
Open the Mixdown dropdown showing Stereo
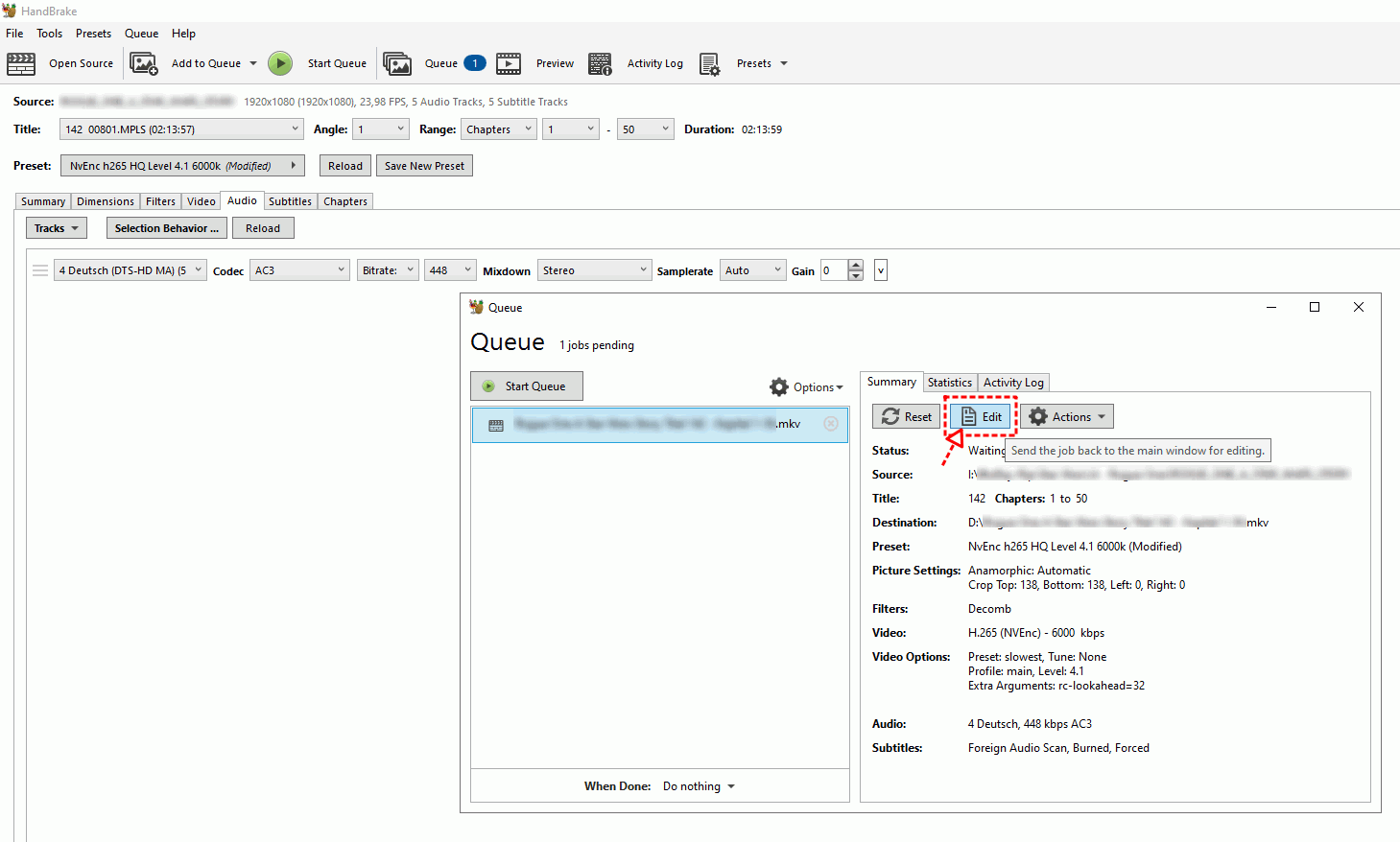[594, 270]
